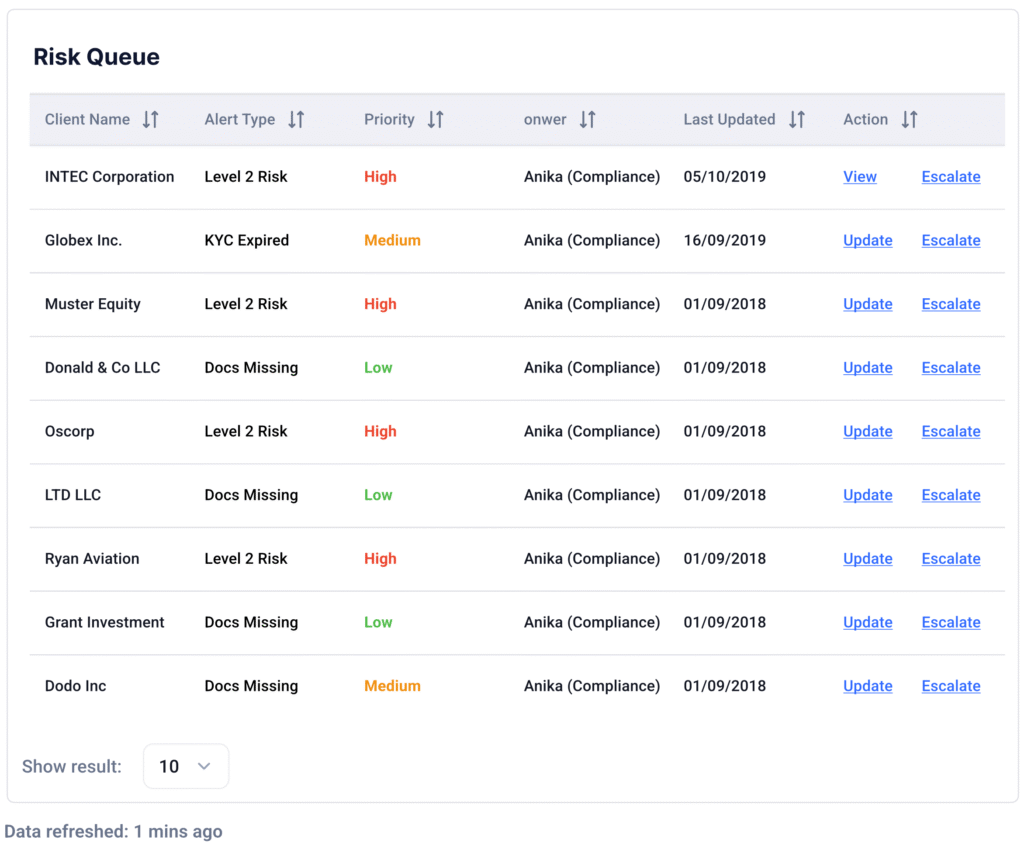
Task: Update the Globex Inc. record
Action: pyautogui.click(x=867, y=241)
